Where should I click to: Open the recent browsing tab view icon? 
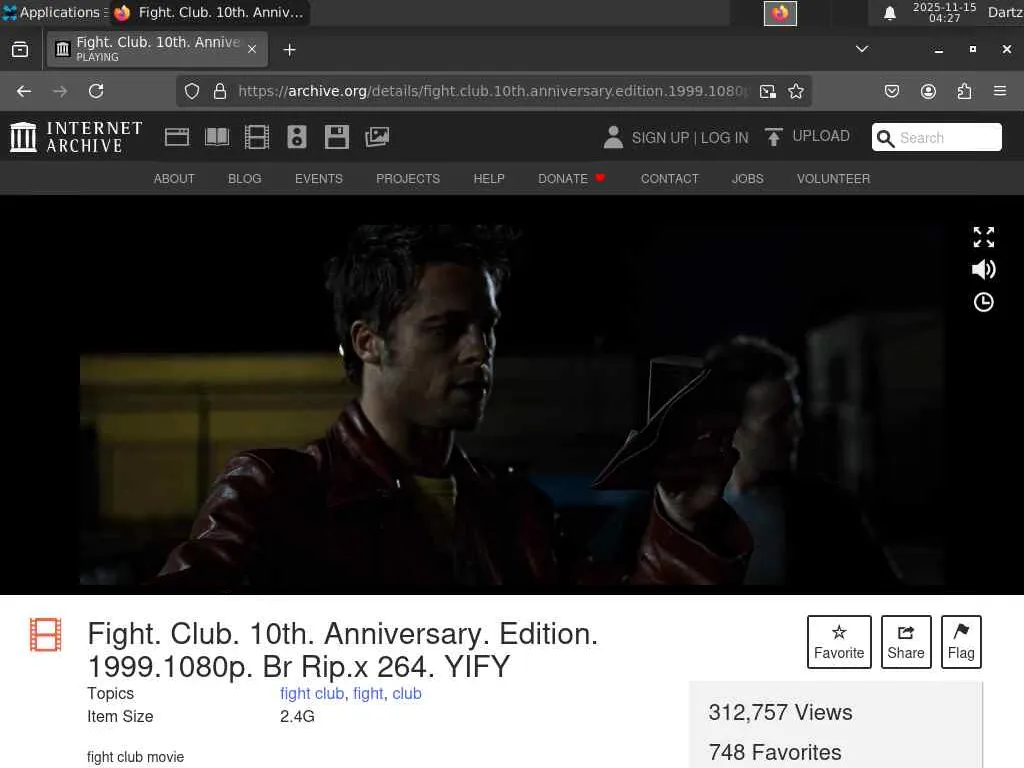[20, 49]
